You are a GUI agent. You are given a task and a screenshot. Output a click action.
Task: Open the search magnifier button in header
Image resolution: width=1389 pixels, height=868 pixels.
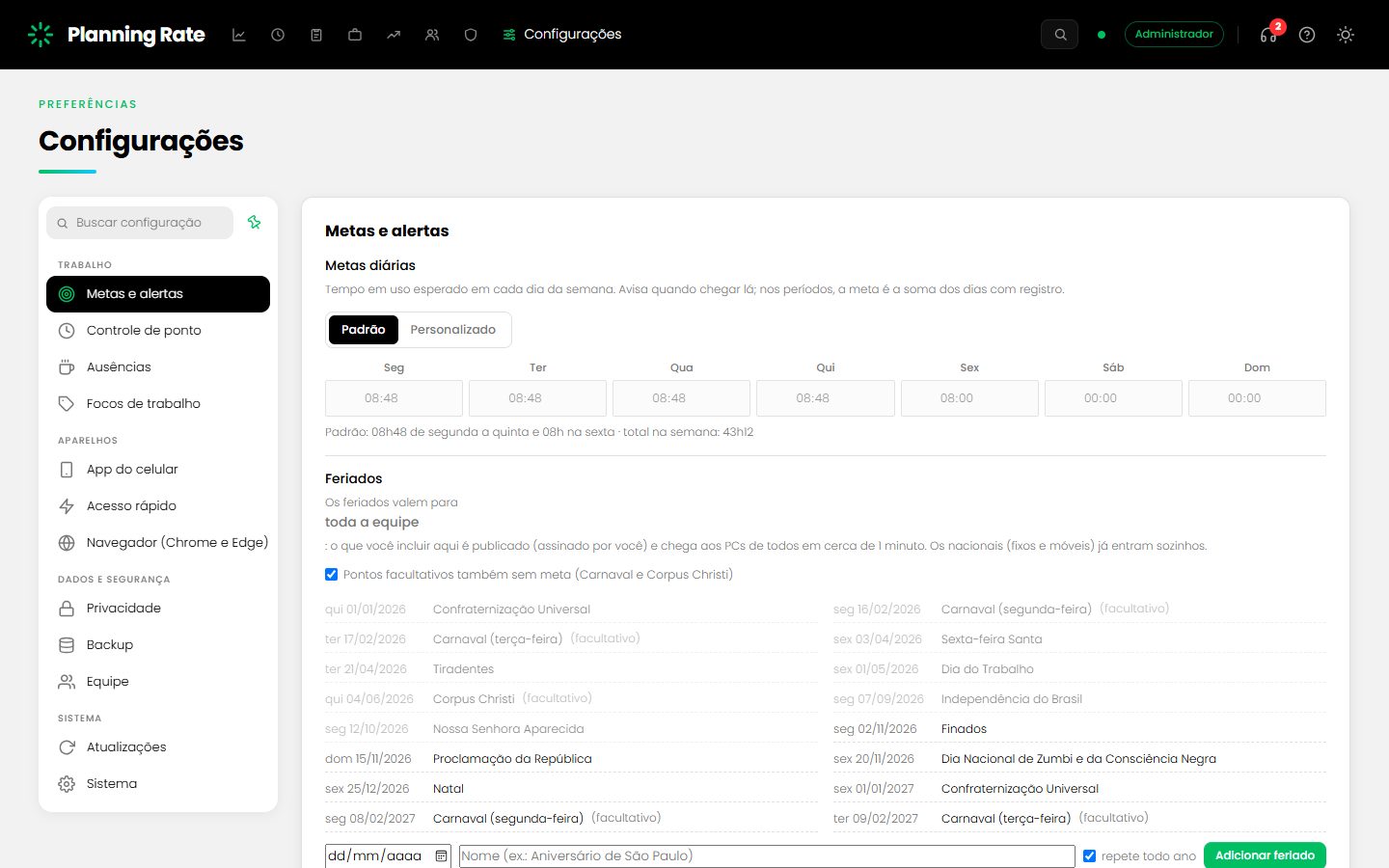1060,35
